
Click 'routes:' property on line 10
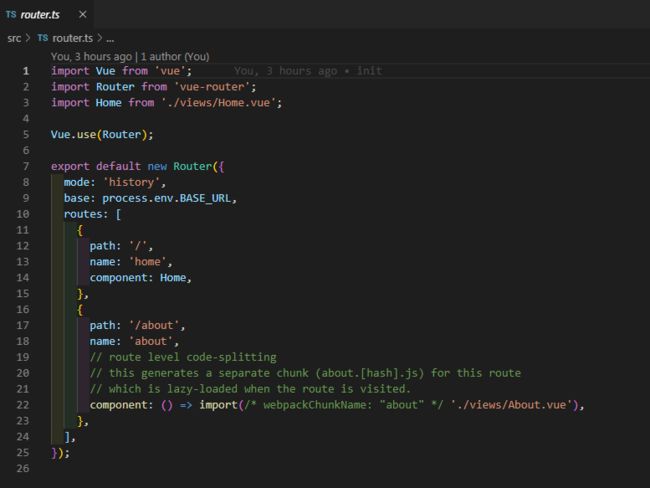coord(86,214)
